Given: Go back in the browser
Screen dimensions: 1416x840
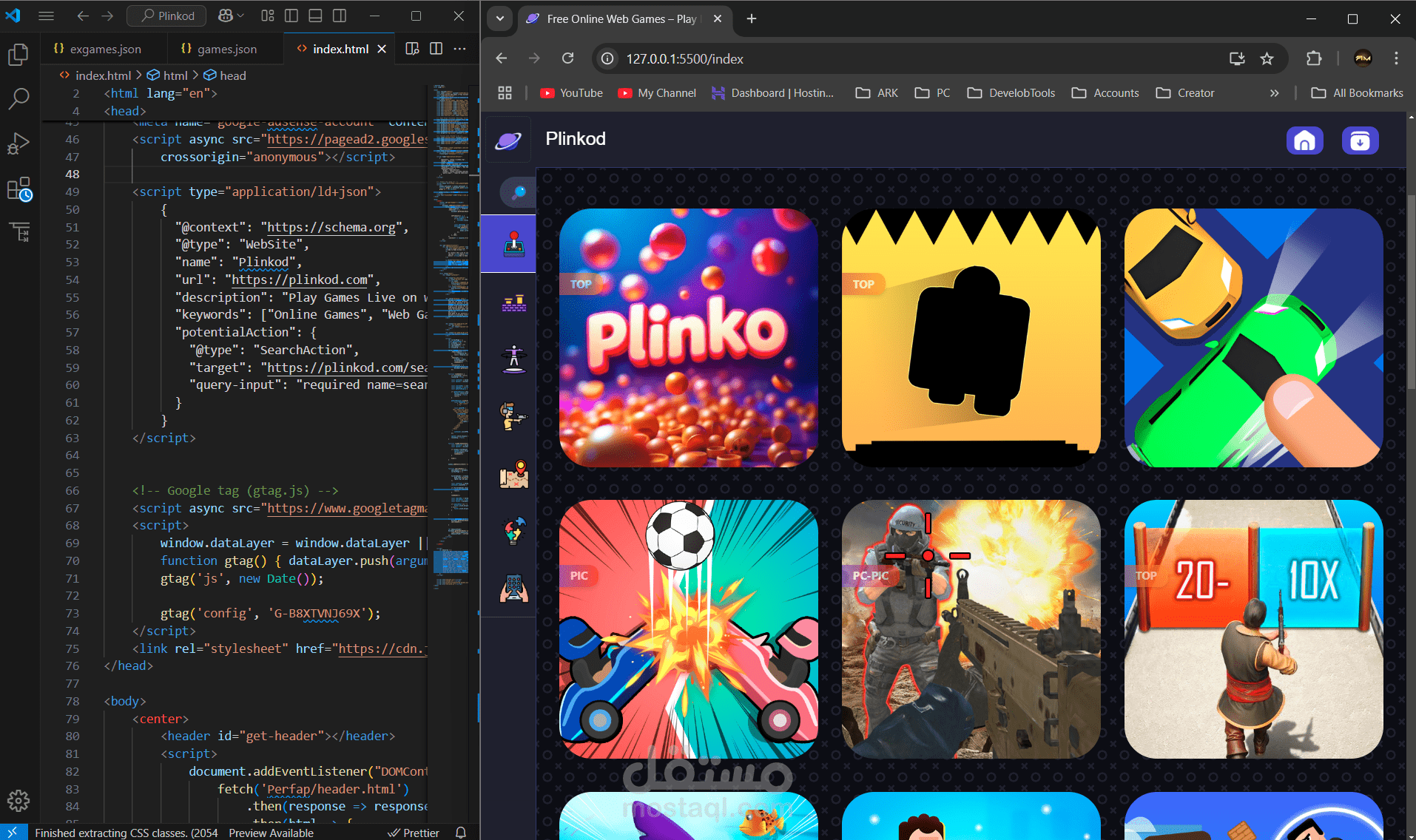Looking at the screenshot, I should [502, 58].
